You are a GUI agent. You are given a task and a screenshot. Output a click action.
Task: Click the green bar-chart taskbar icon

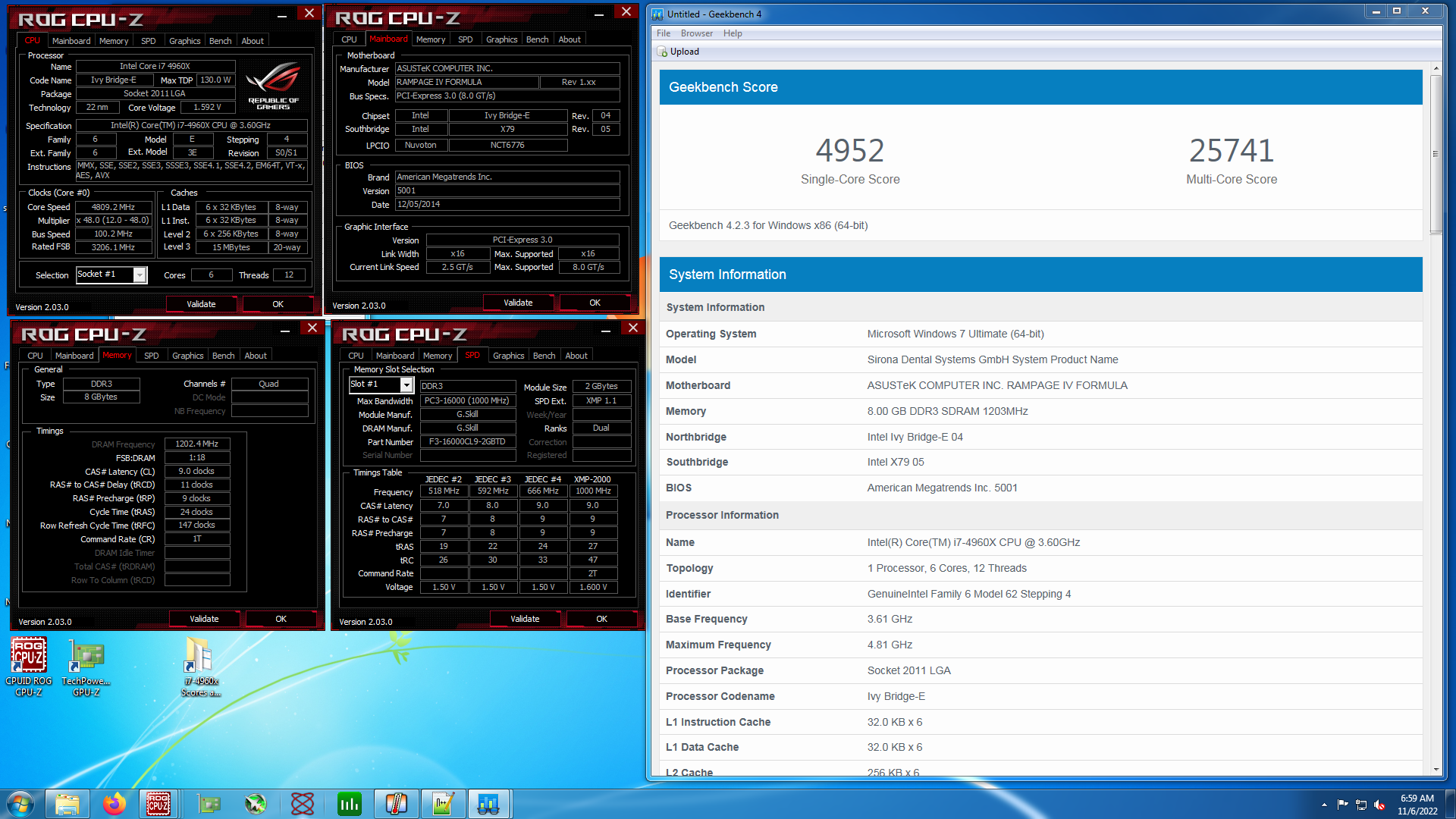[x=350, y=804]
